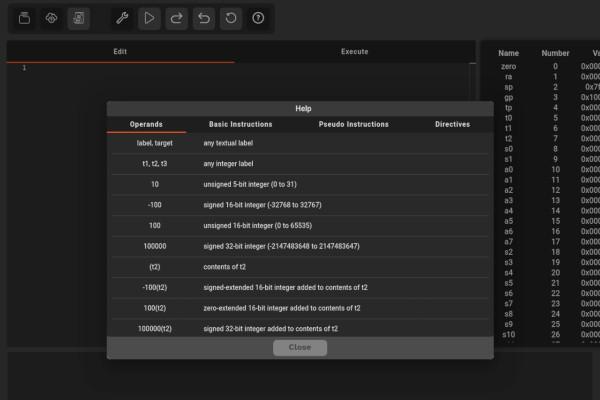Click the save/dump file icon
Screen dimensions: 600x400
[x=78, y=18]
